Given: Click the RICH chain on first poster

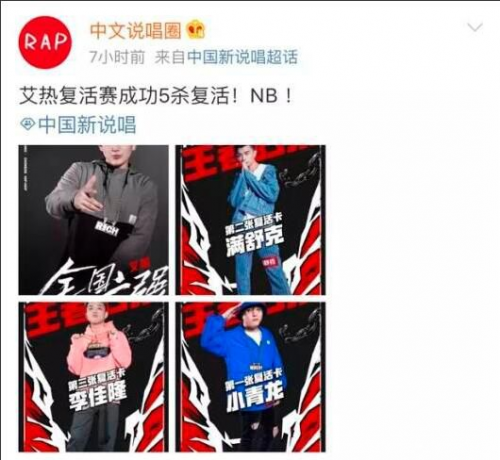Looking at the screenshot, I should pyautogui.click(x=107, y=230).
